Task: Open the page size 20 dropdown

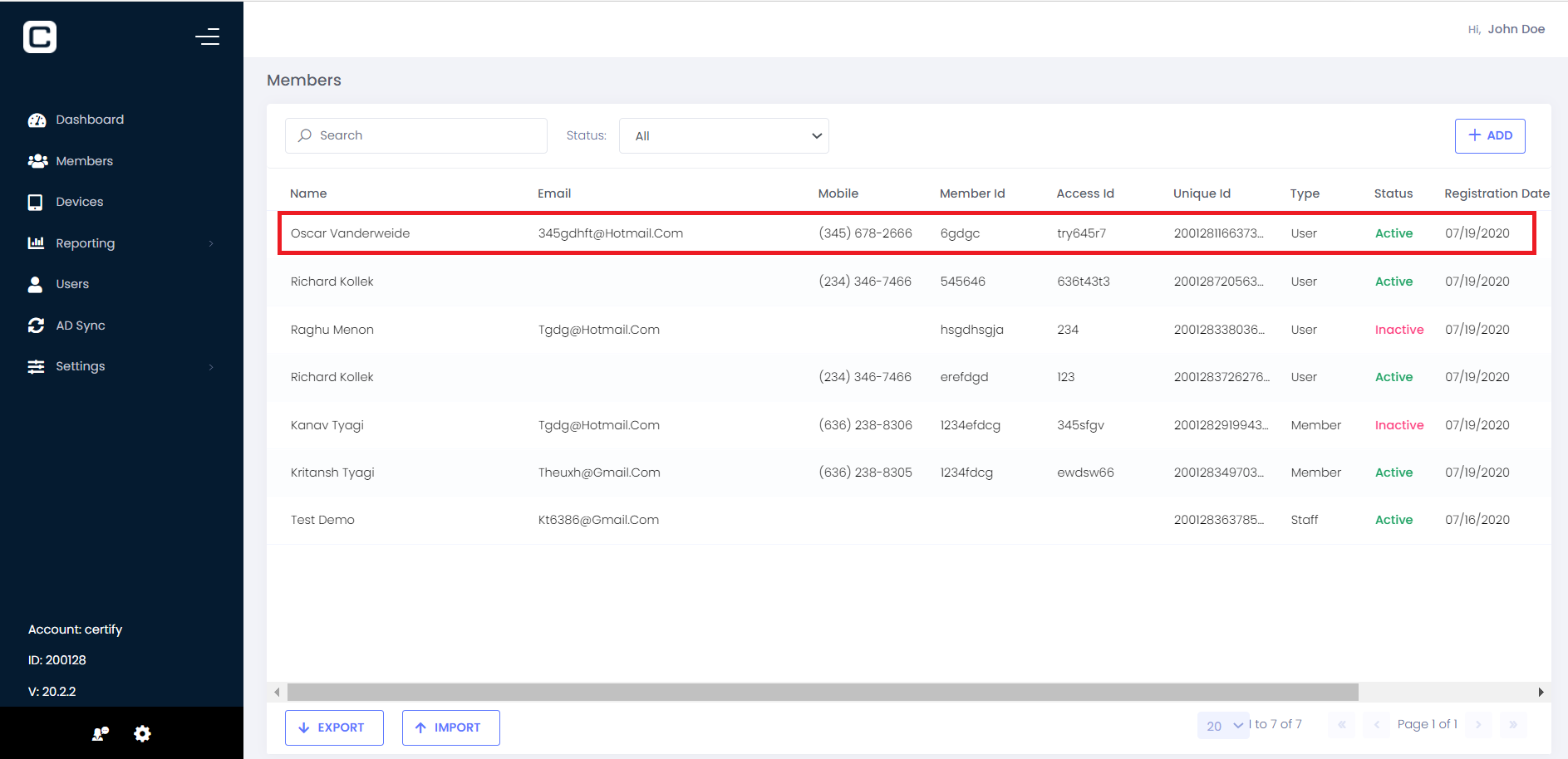Action: tap(1223, 726)
